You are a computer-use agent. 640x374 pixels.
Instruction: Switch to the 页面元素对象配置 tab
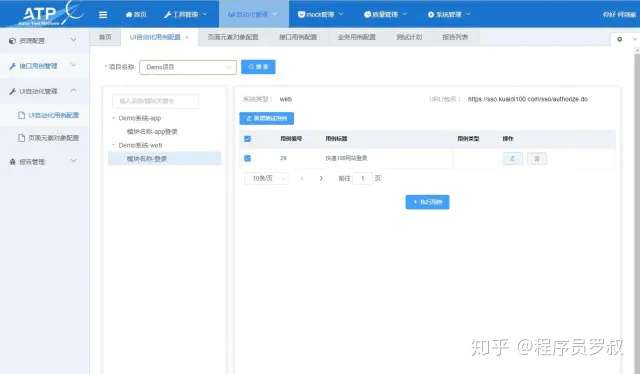(x=233, y=37)
